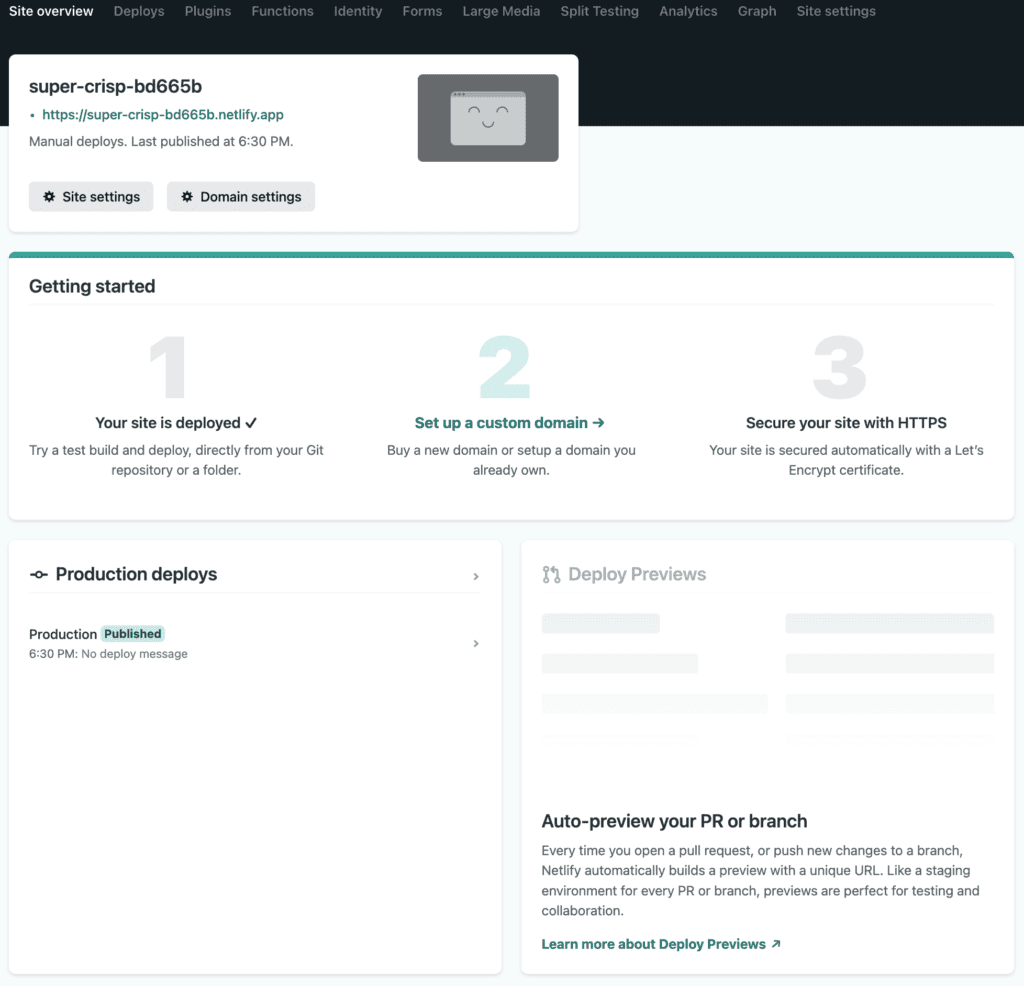Open the Production Published deploy row chevron

[x=476, y=644]
